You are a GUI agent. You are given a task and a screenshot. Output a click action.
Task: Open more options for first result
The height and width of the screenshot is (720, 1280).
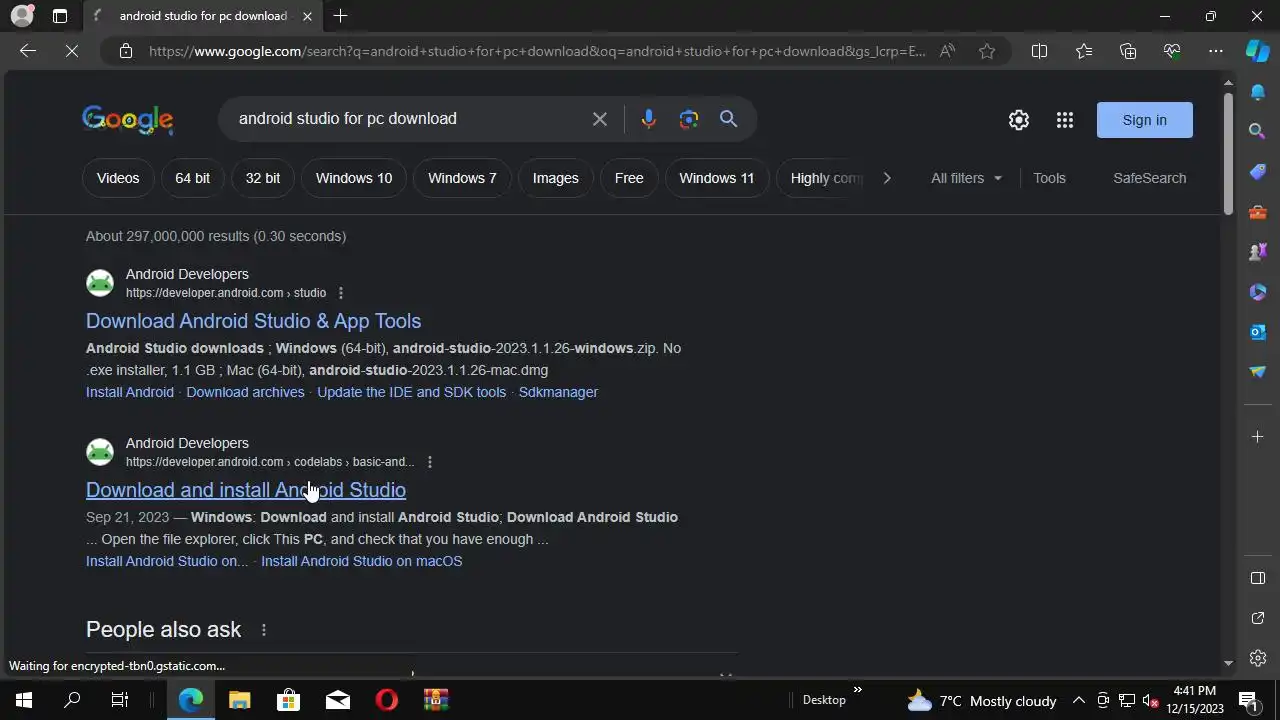pyautogui.click(x=341, y=293)
